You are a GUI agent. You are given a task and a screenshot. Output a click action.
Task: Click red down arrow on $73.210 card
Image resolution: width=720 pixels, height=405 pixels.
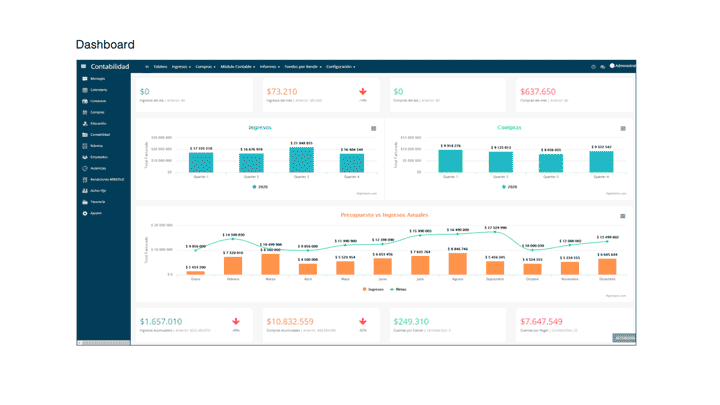tap(363, 91)
